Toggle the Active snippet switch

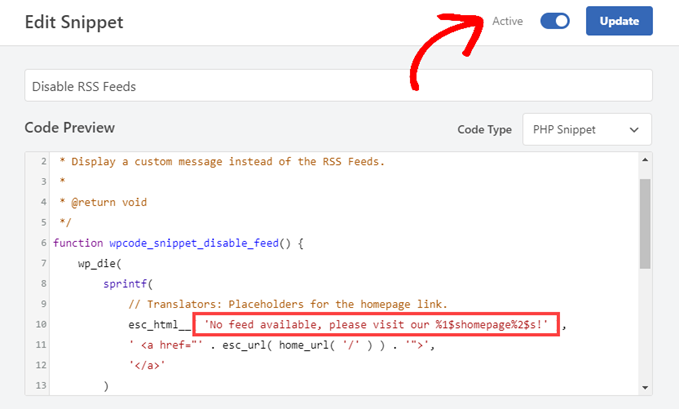pyautogui.click(x=554, y=21)
